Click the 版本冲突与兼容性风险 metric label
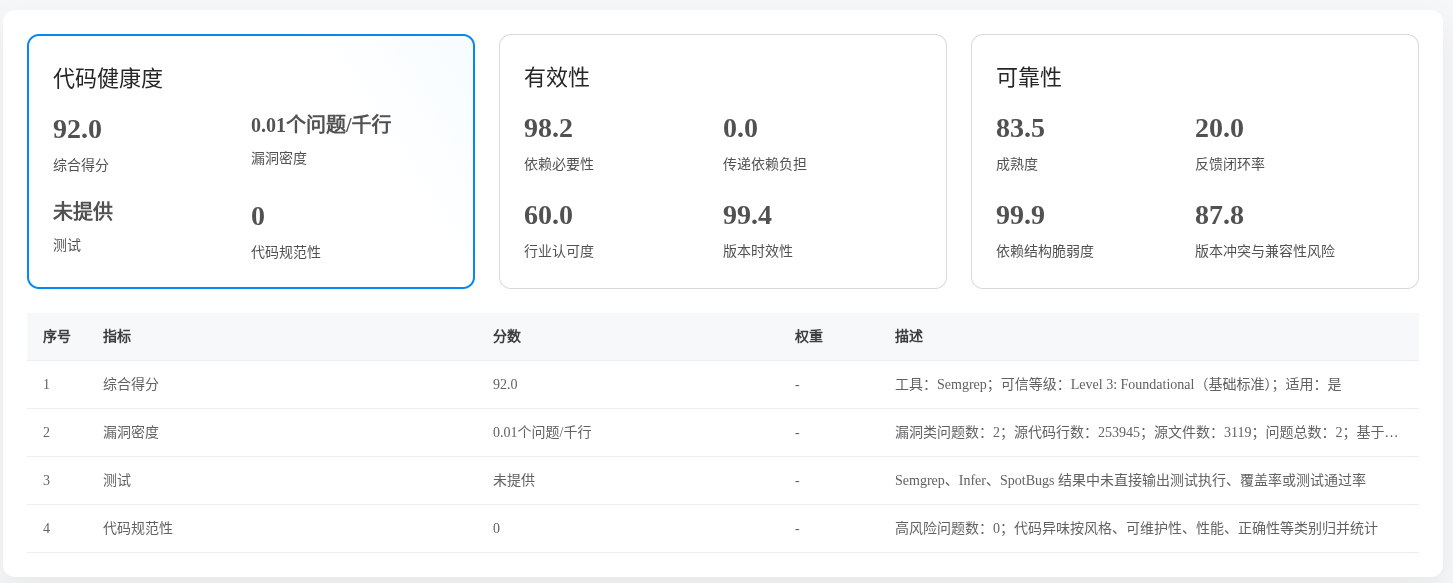The image size is (1453, 583). click(x=1264, y=252)
